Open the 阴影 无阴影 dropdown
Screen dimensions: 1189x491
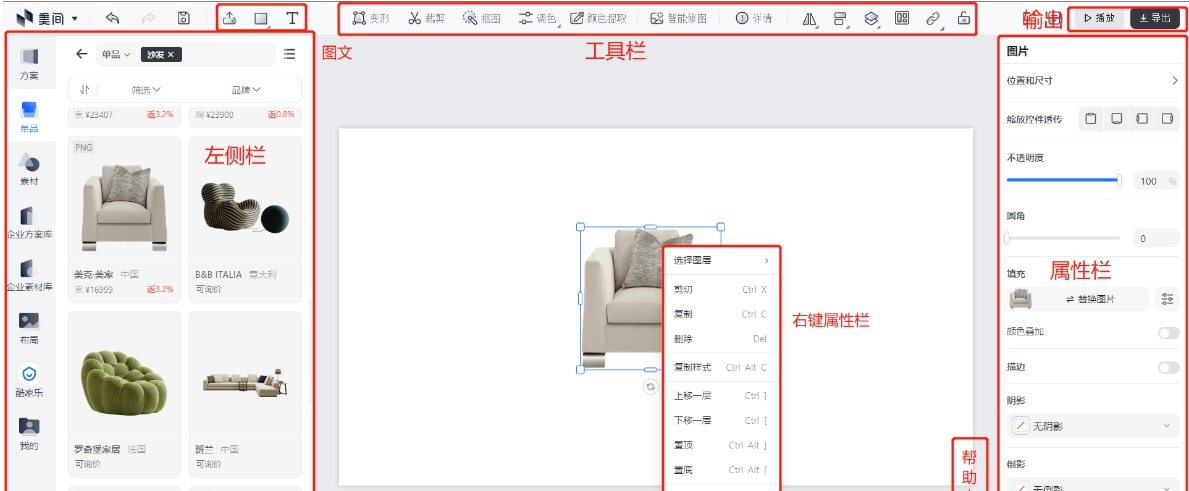tap(1093, 426)
